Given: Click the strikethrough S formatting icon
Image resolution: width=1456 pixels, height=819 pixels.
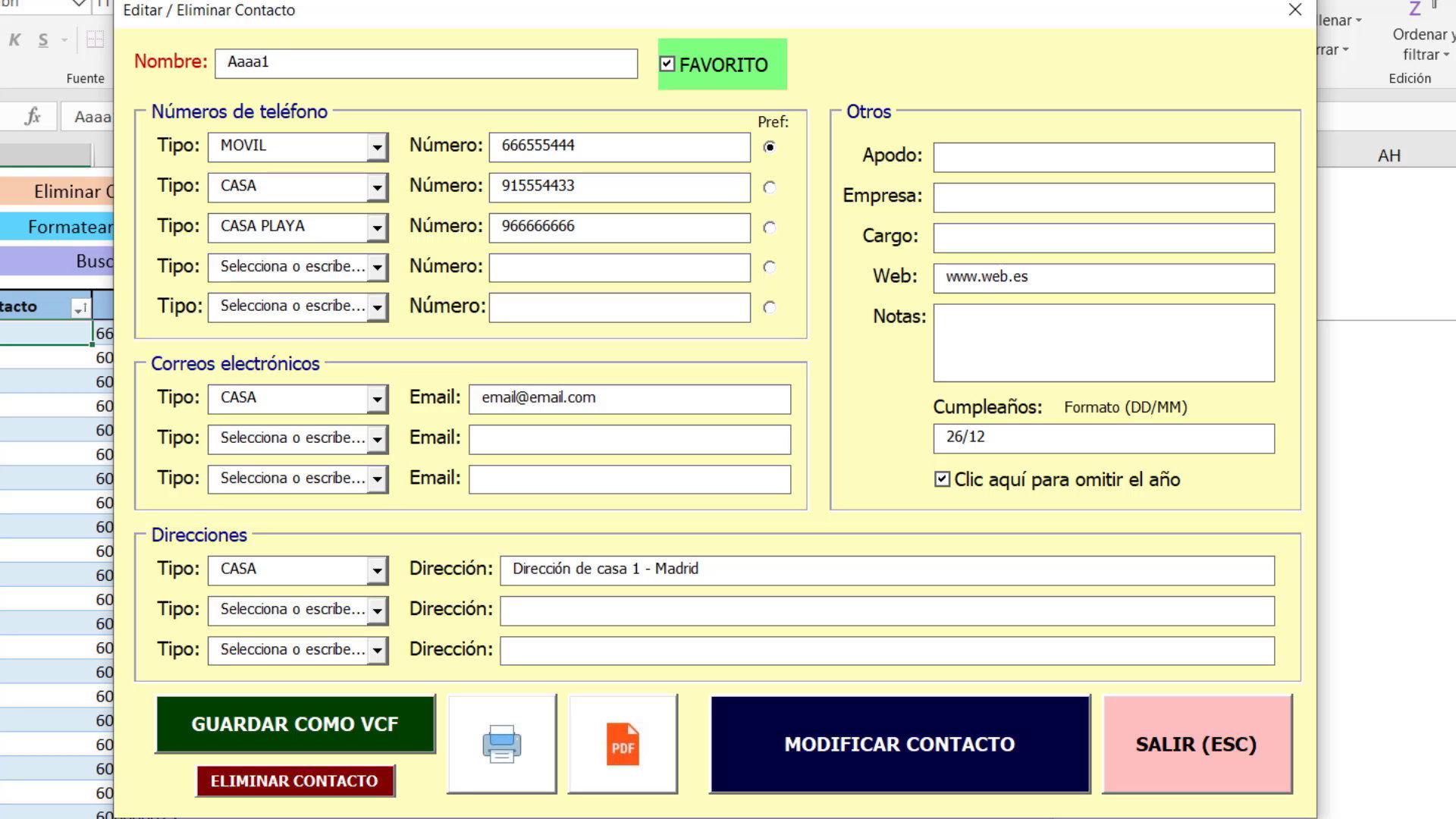Looking at the screenshot, I should [43, 40].
